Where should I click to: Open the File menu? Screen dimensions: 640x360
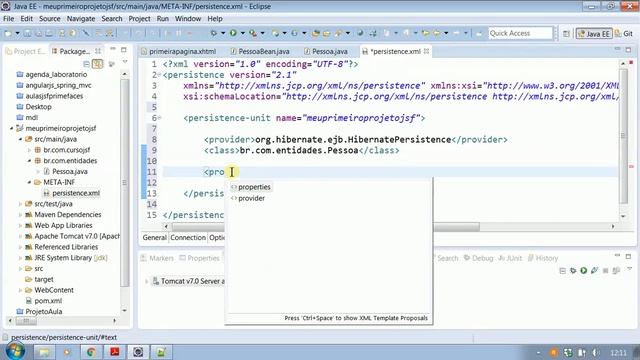(x=9, y=19)
